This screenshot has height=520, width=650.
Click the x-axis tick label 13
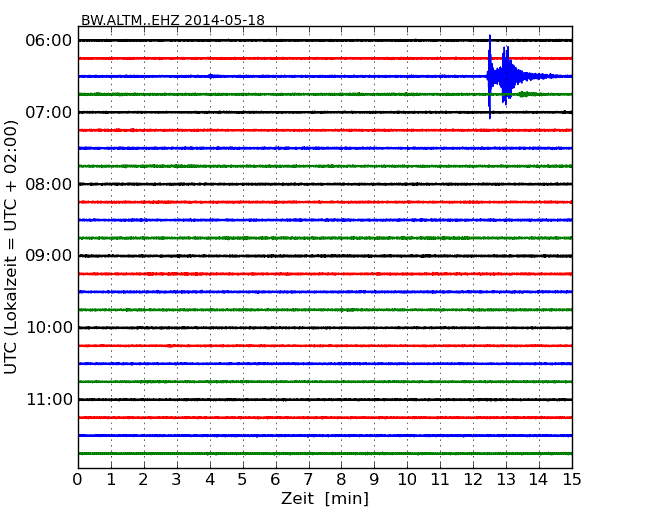pos(506,479)
